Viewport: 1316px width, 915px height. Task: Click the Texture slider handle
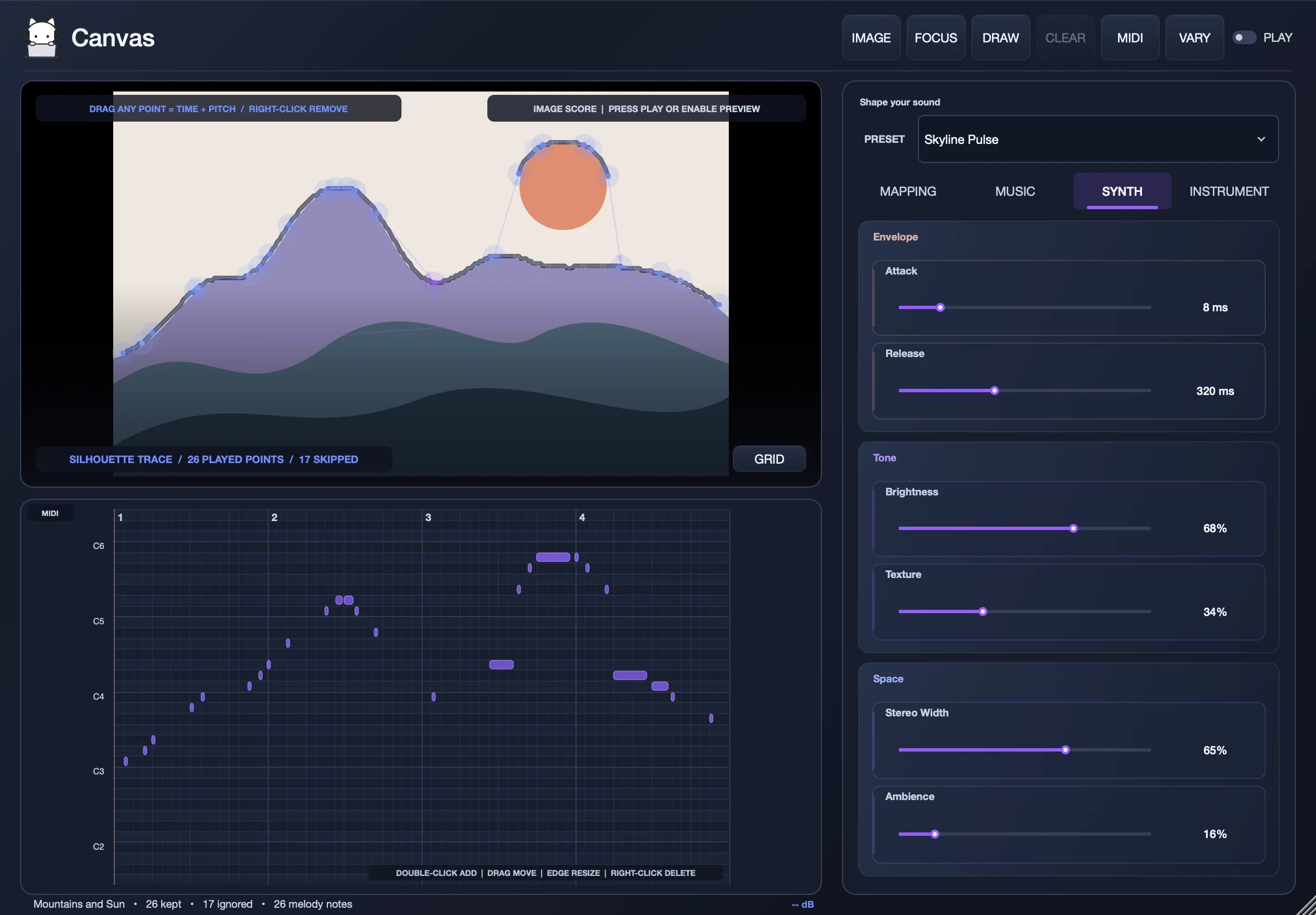pos(983,611)
